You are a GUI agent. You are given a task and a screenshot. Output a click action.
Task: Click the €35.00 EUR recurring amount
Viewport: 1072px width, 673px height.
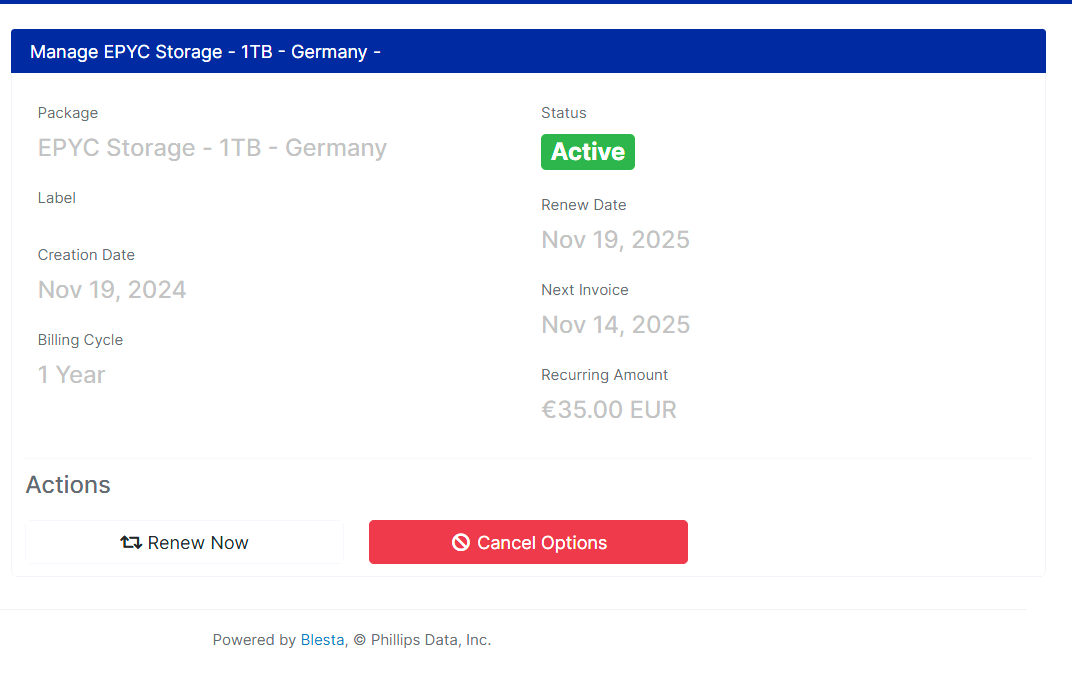click(x=608, y=410)
